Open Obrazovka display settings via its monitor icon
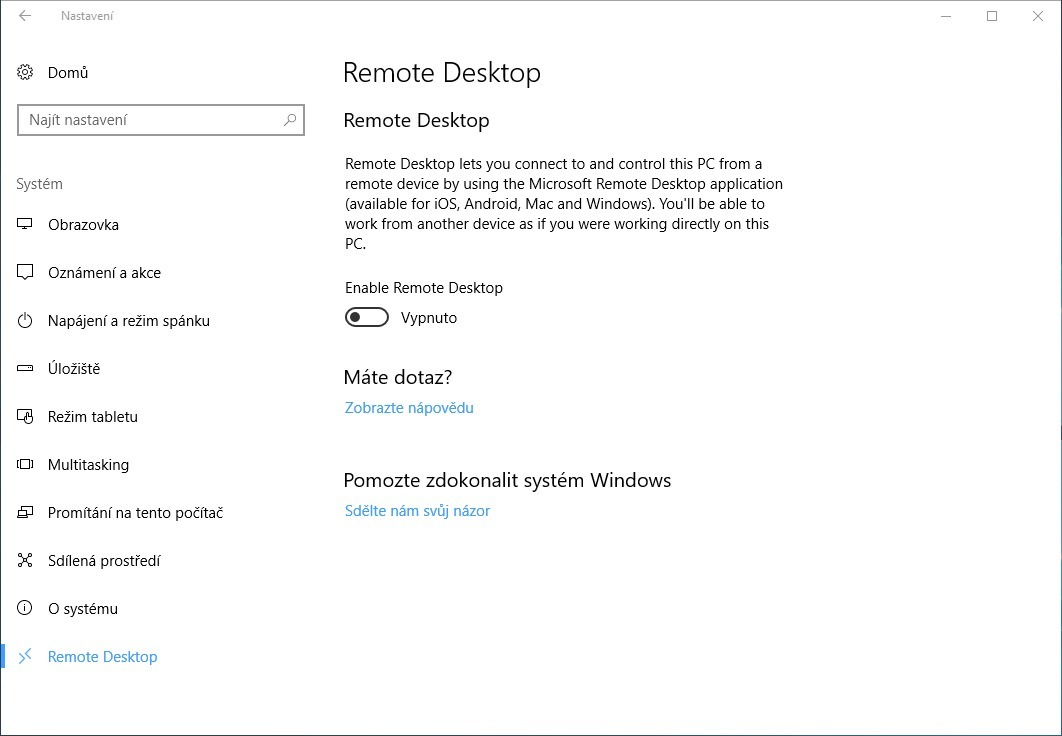The width and height of the screenshot is (1062, 736). coord(24,224)
